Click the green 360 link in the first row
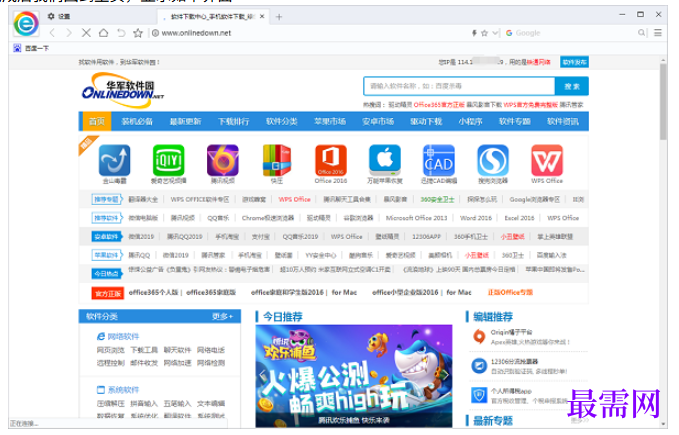 [x=437, y=200]
